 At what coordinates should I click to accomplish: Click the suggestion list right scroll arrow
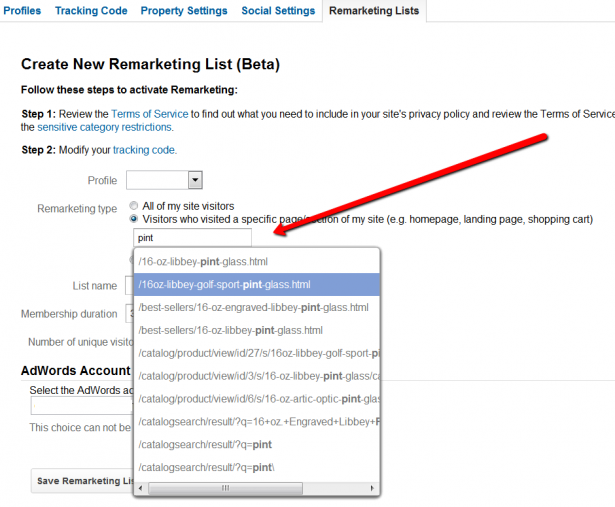372,488
